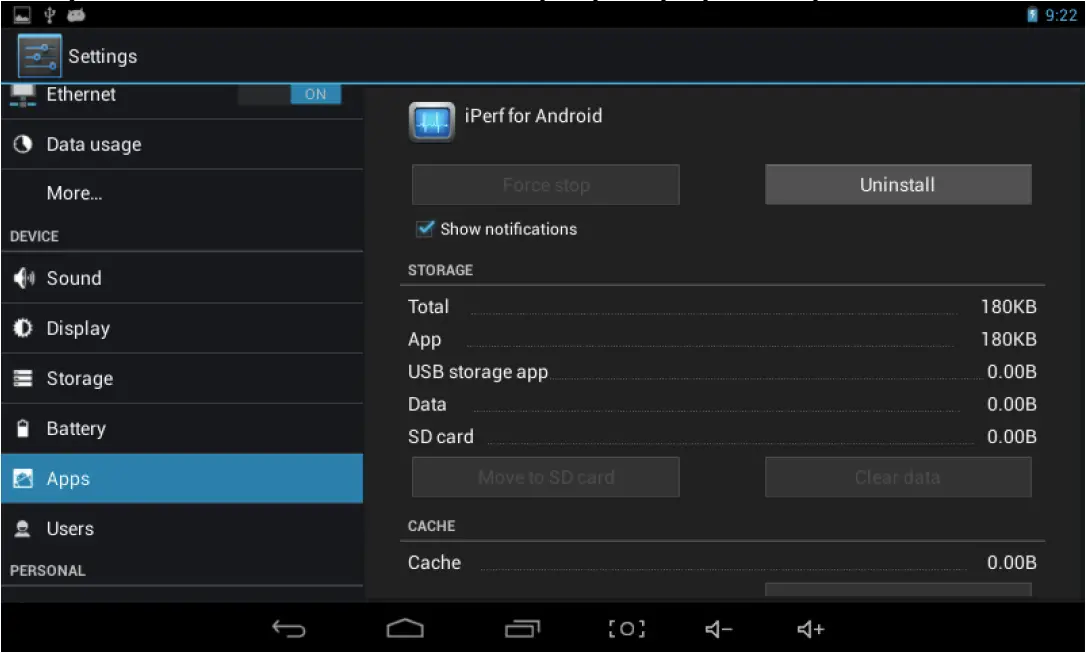
Task: Toggle the Ethernet ON switch
Action: click(x=315, y=93)
